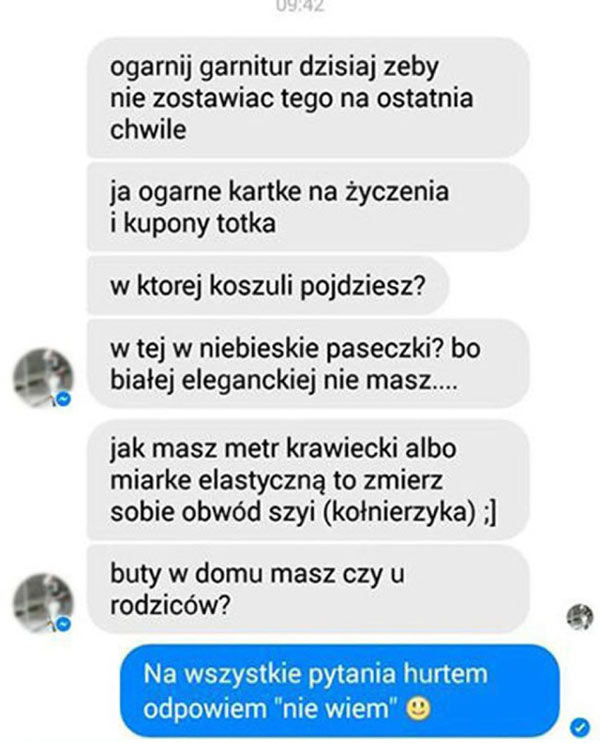Tap the word '(kołnierzyka)' in the measuring message
This screenshot has width=600, height=743.
click(x=399, y=512)
